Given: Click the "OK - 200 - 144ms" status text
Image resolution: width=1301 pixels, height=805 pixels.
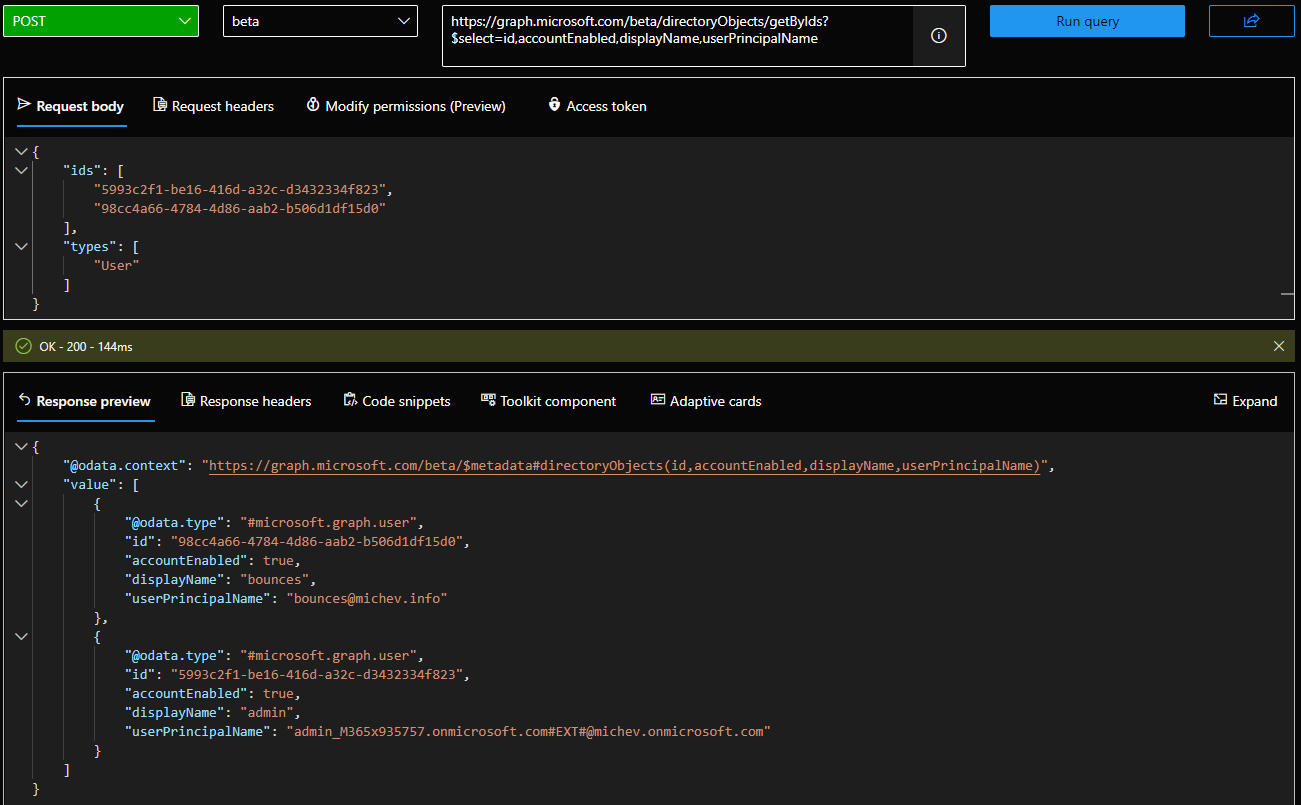Looking at the screenshot, I should (x=86, y=347).
